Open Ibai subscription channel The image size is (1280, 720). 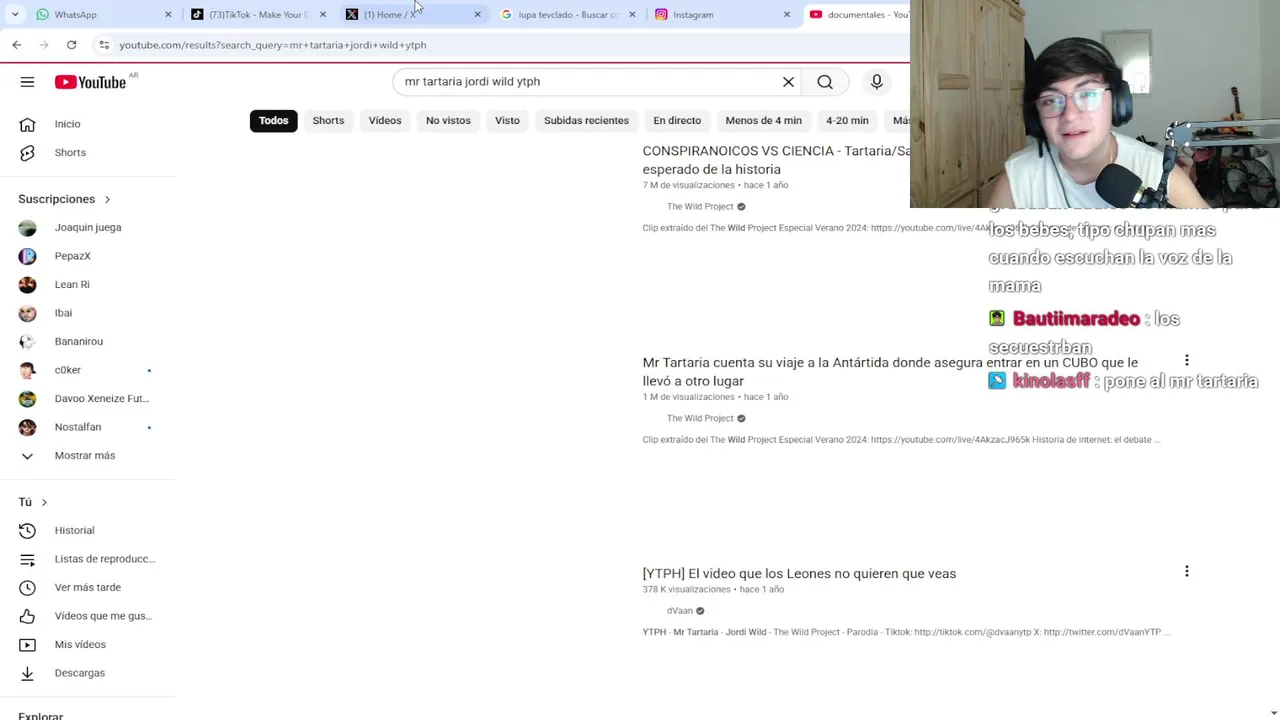(x=88, y=313)
